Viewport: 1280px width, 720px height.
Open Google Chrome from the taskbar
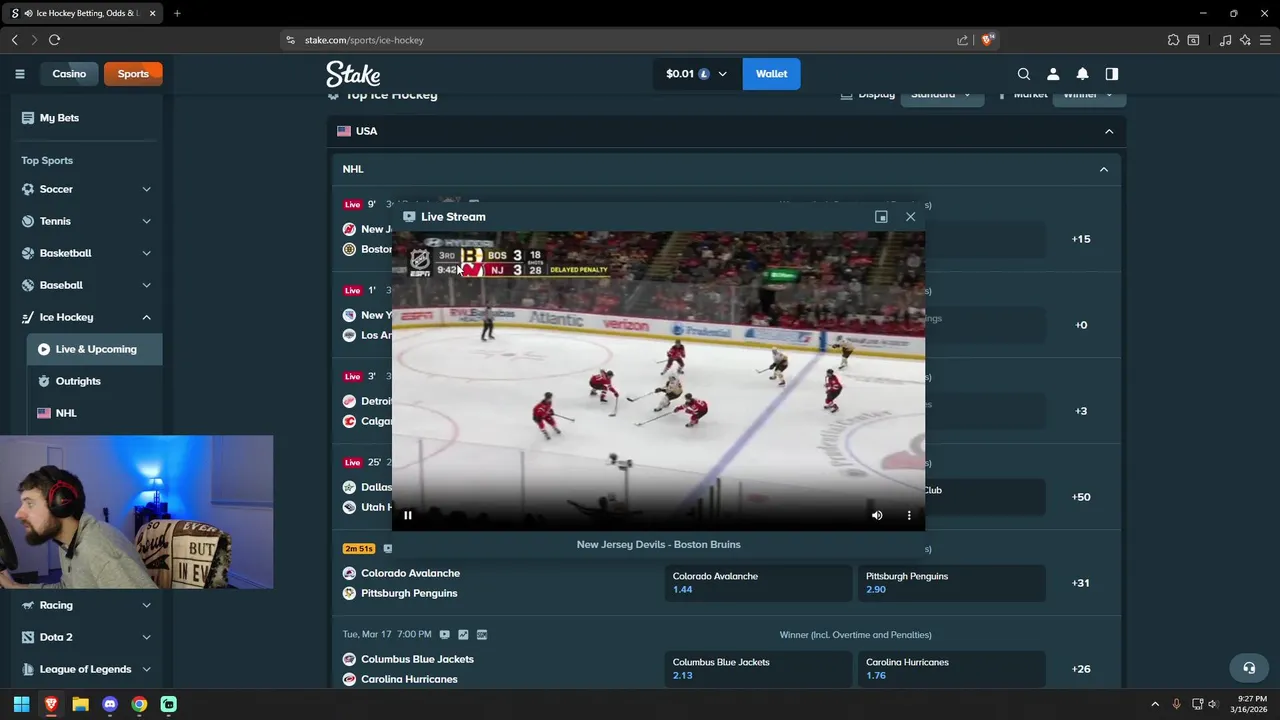pos(139,704)
